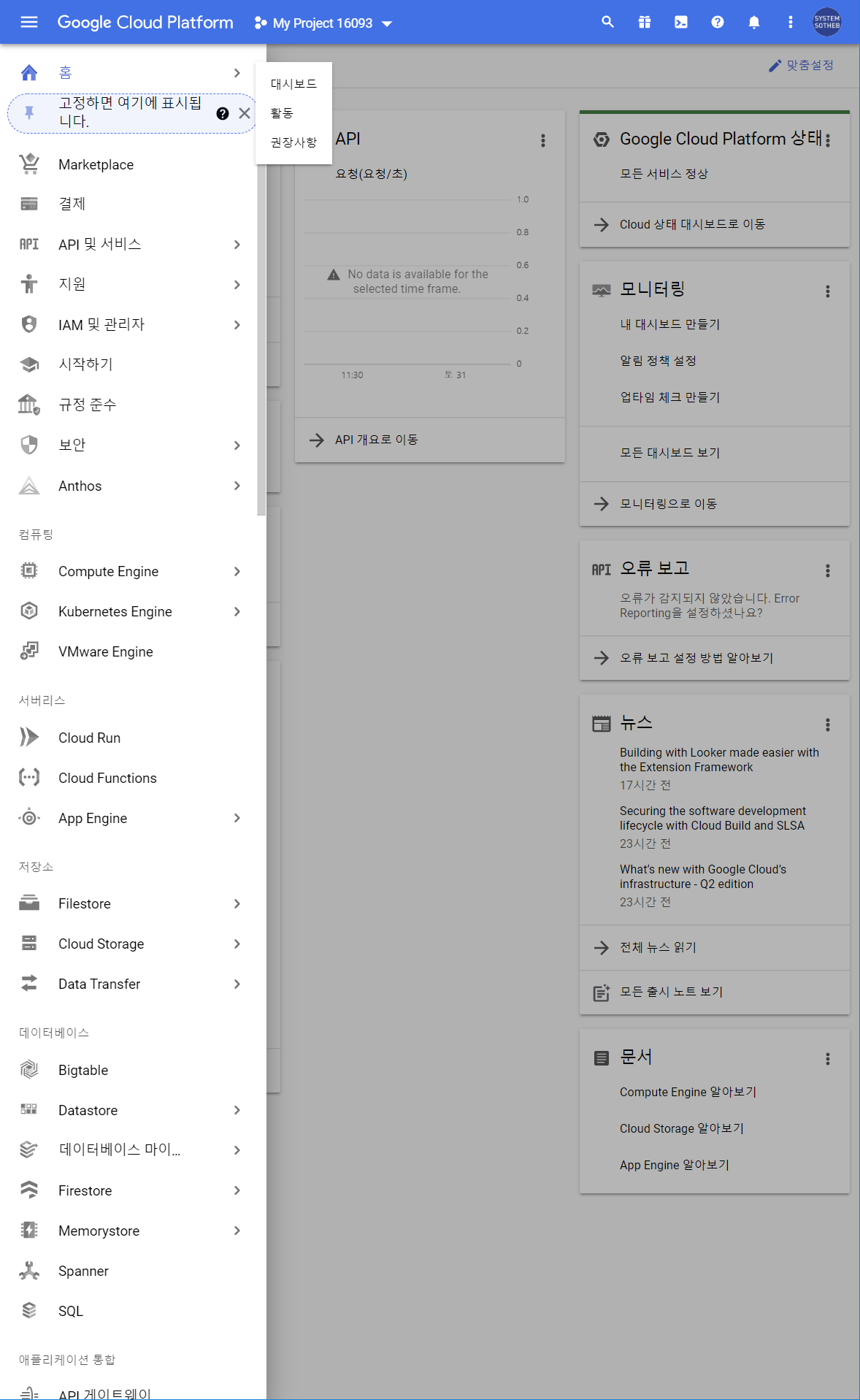Open the My Project 16093 selector
Image resolution: width=860 pixels, height=1400 pixels.
[323, 23]
